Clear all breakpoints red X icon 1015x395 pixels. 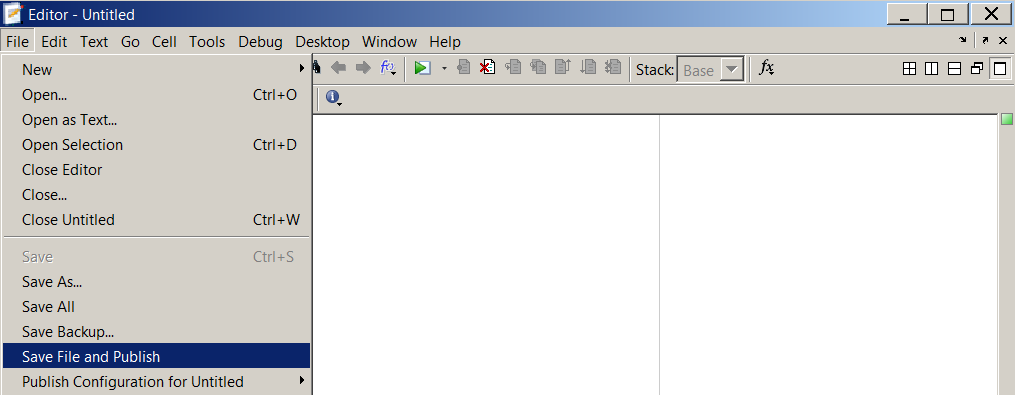point(487,67)
